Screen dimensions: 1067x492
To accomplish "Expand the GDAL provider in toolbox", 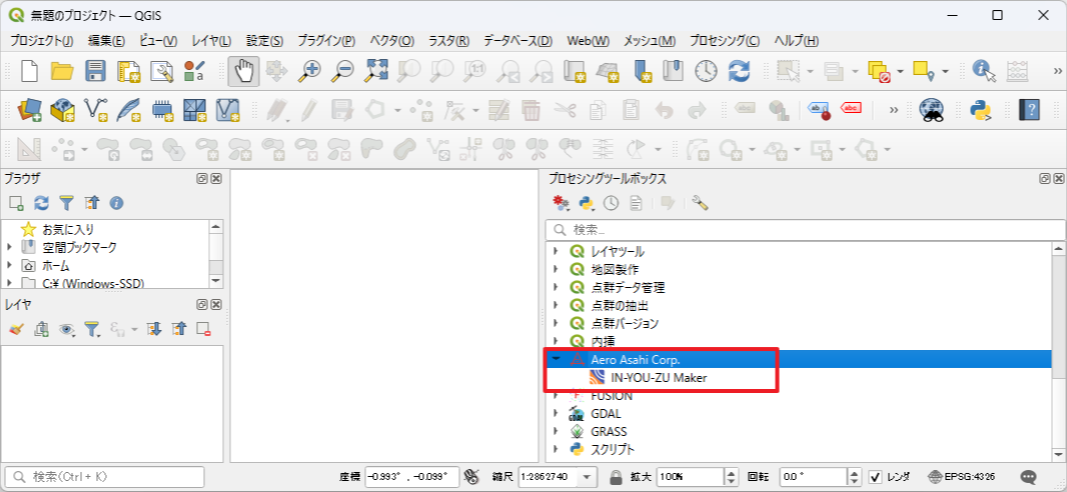I will (556, 413).
